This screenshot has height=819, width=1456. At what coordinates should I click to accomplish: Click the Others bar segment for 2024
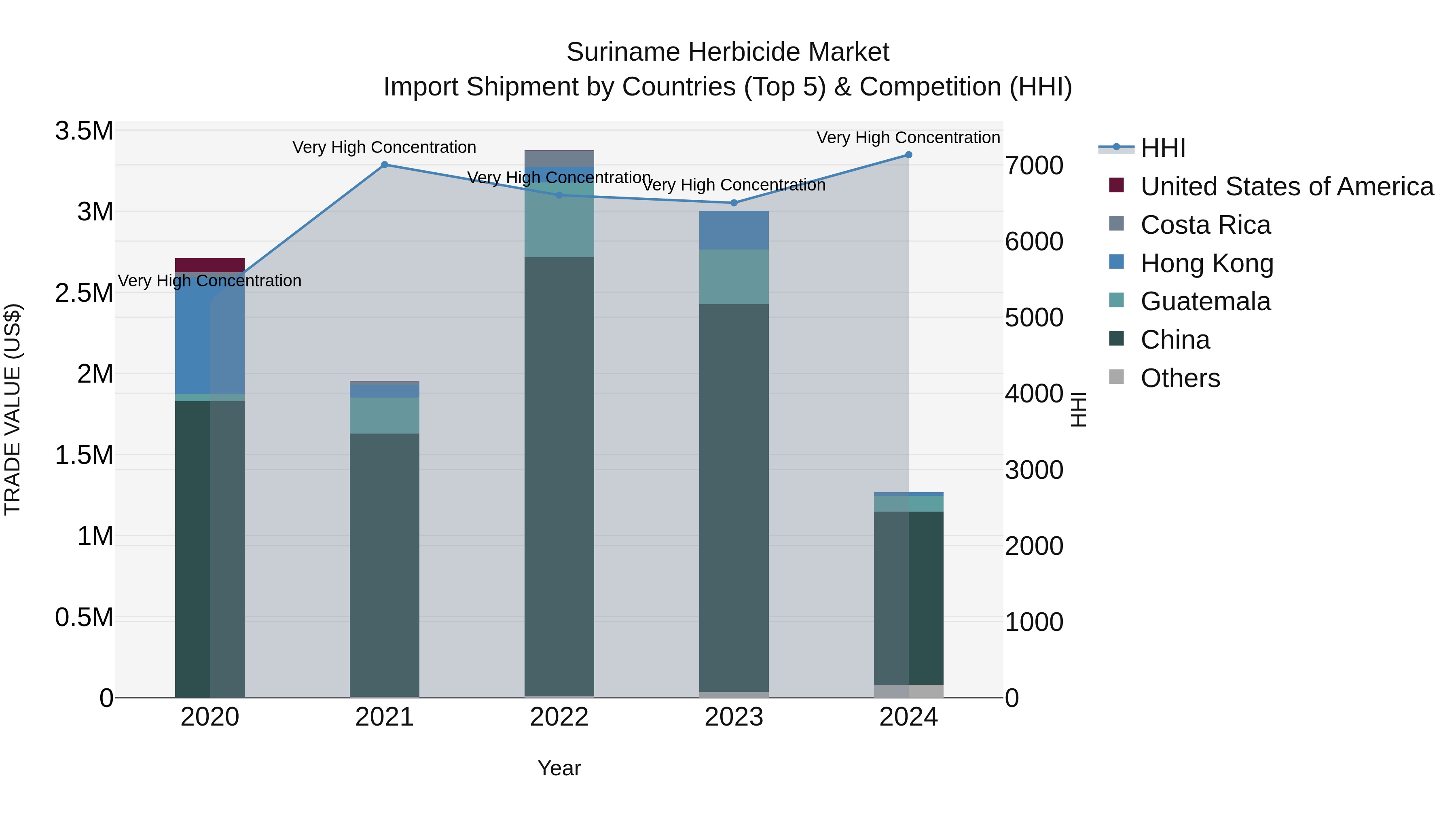[909, 691]
